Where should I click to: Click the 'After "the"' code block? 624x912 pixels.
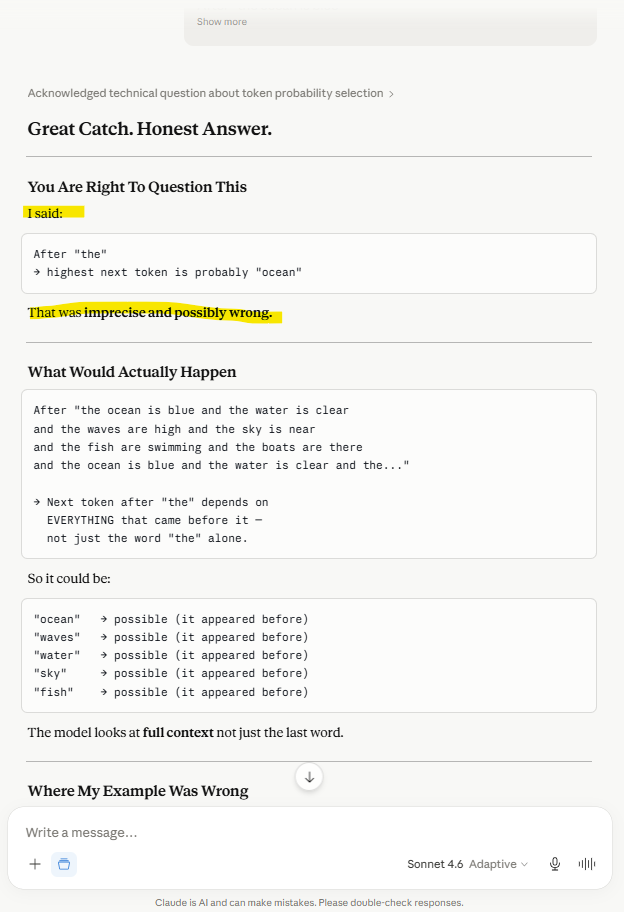(309, 263)
